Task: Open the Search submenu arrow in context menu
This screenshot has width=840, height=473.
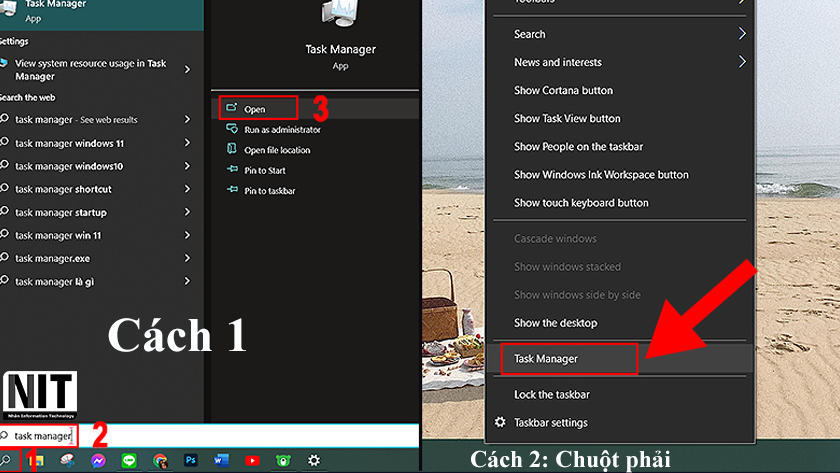Action: (742, 34)
